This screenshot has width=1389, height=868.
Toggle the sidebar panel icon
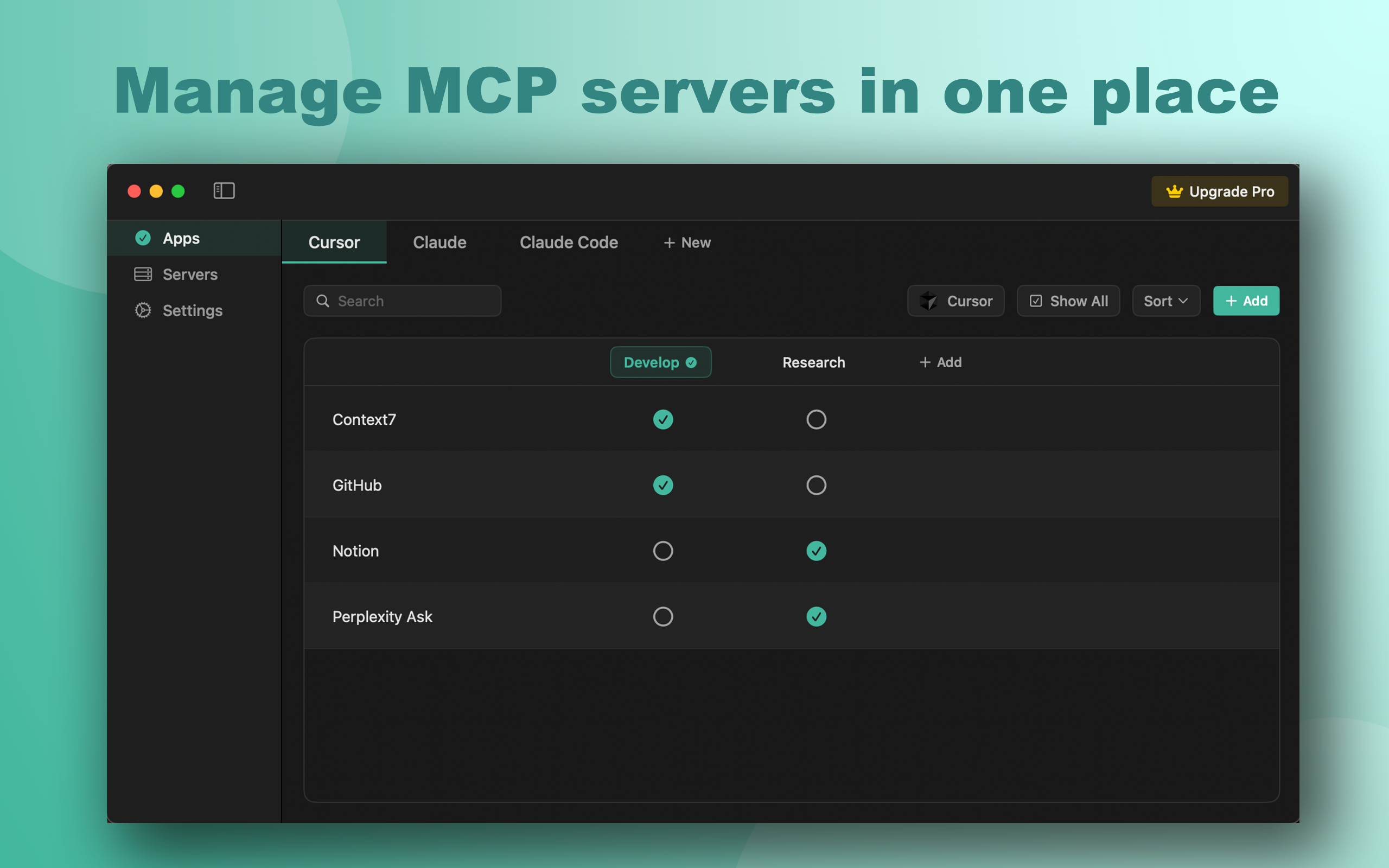[x=224, y=190]
